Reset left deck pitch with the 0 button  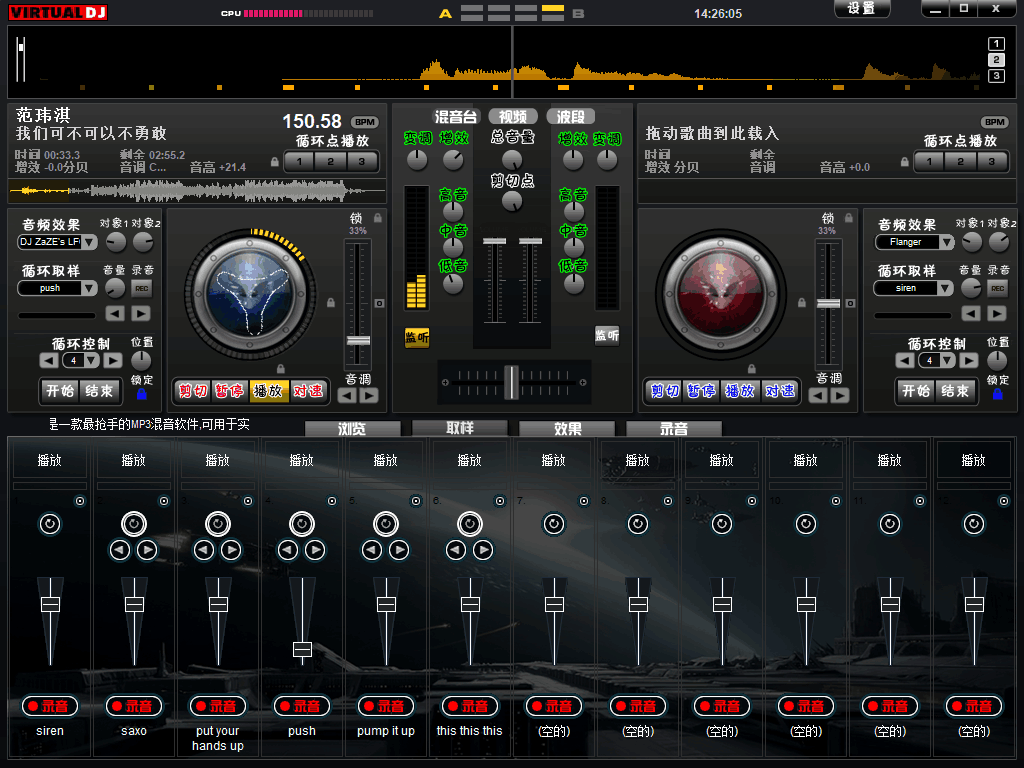[x=379, y=303]
